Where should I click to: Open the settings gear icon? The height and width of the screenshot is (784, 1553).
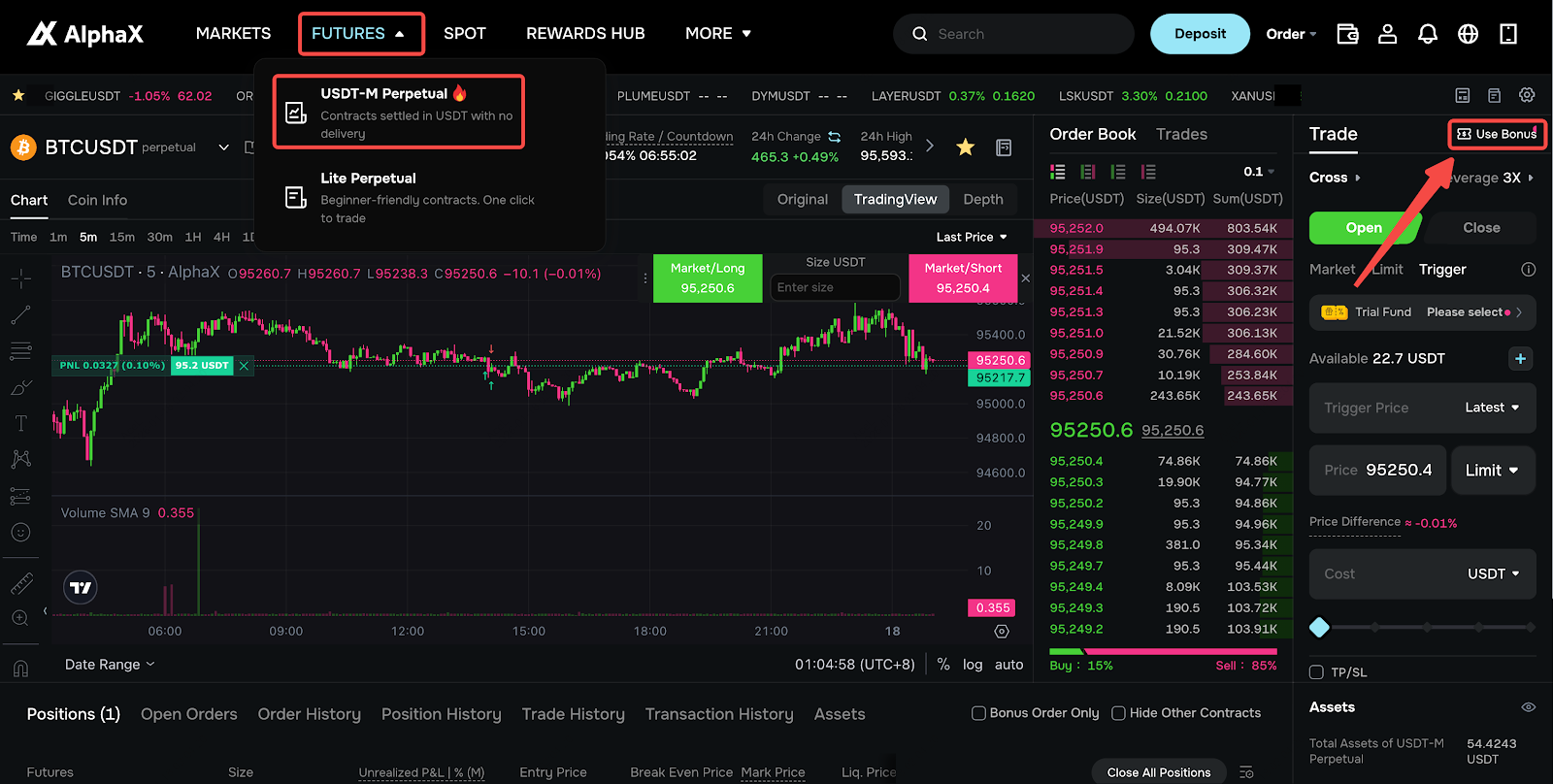click(x=1527, y=95)
